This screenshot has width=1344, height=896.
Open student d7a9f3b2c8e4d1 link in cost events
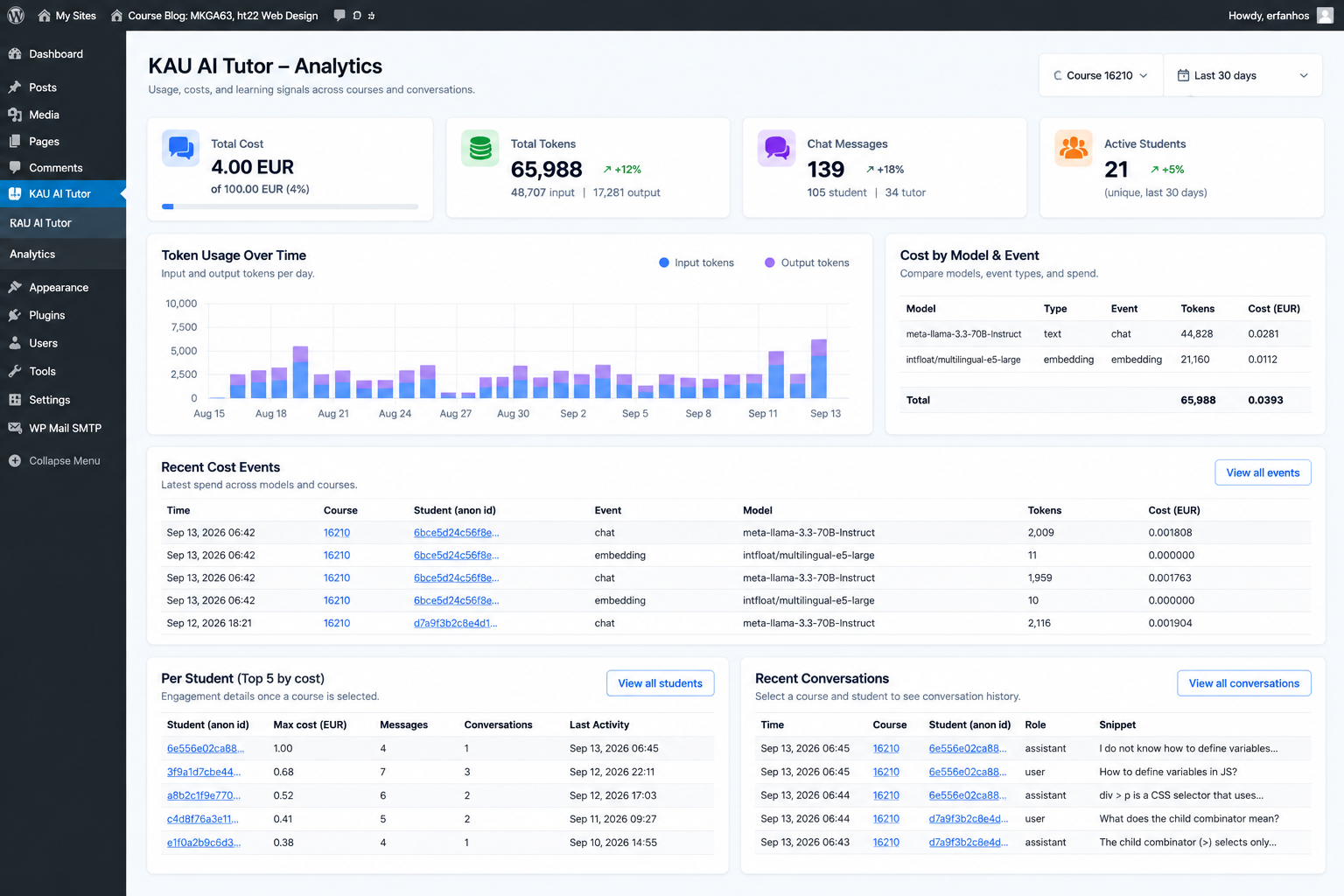(x=455, y=623)
